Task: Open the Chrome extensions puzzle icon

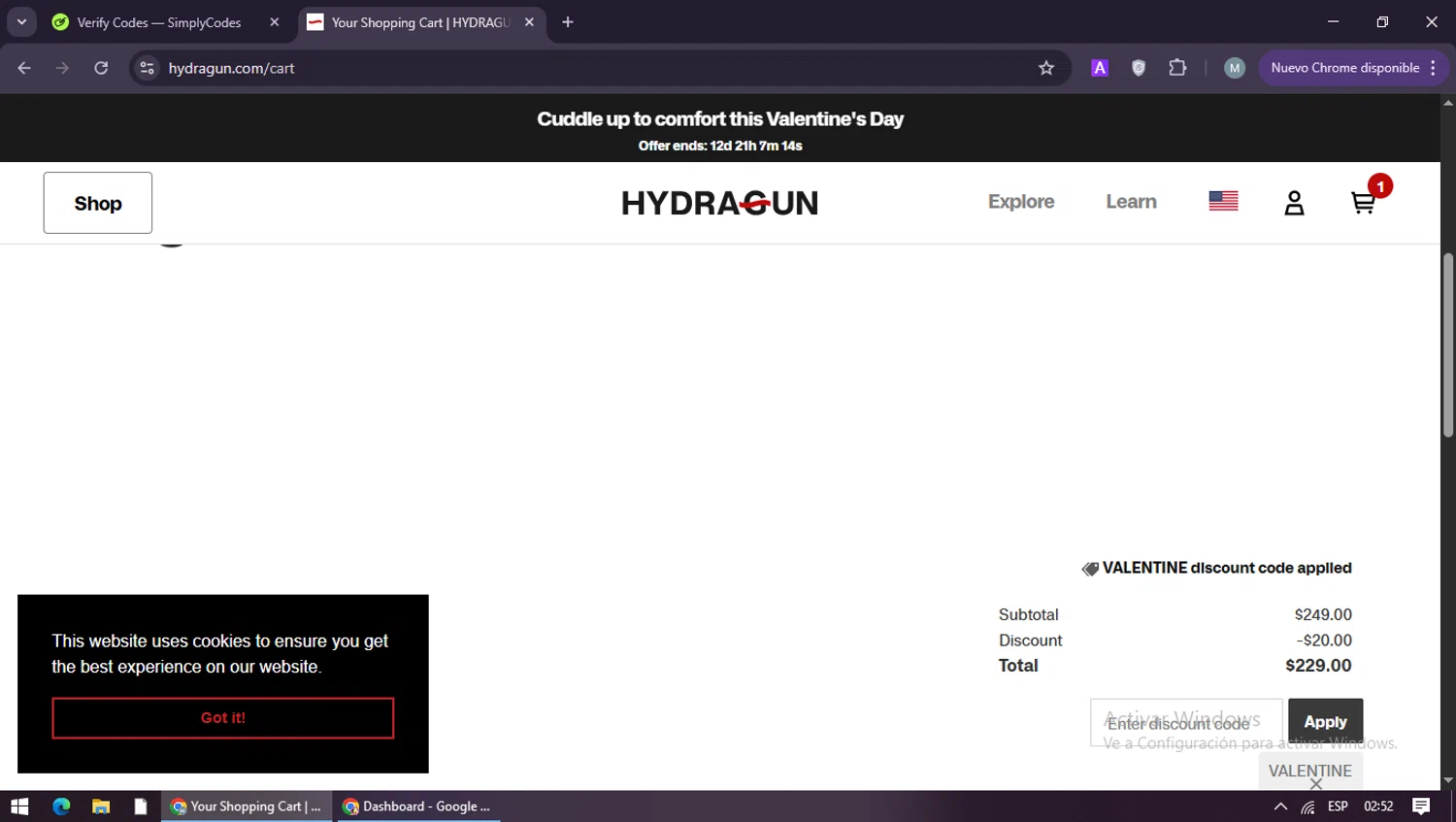Action: click(1177, 68)
